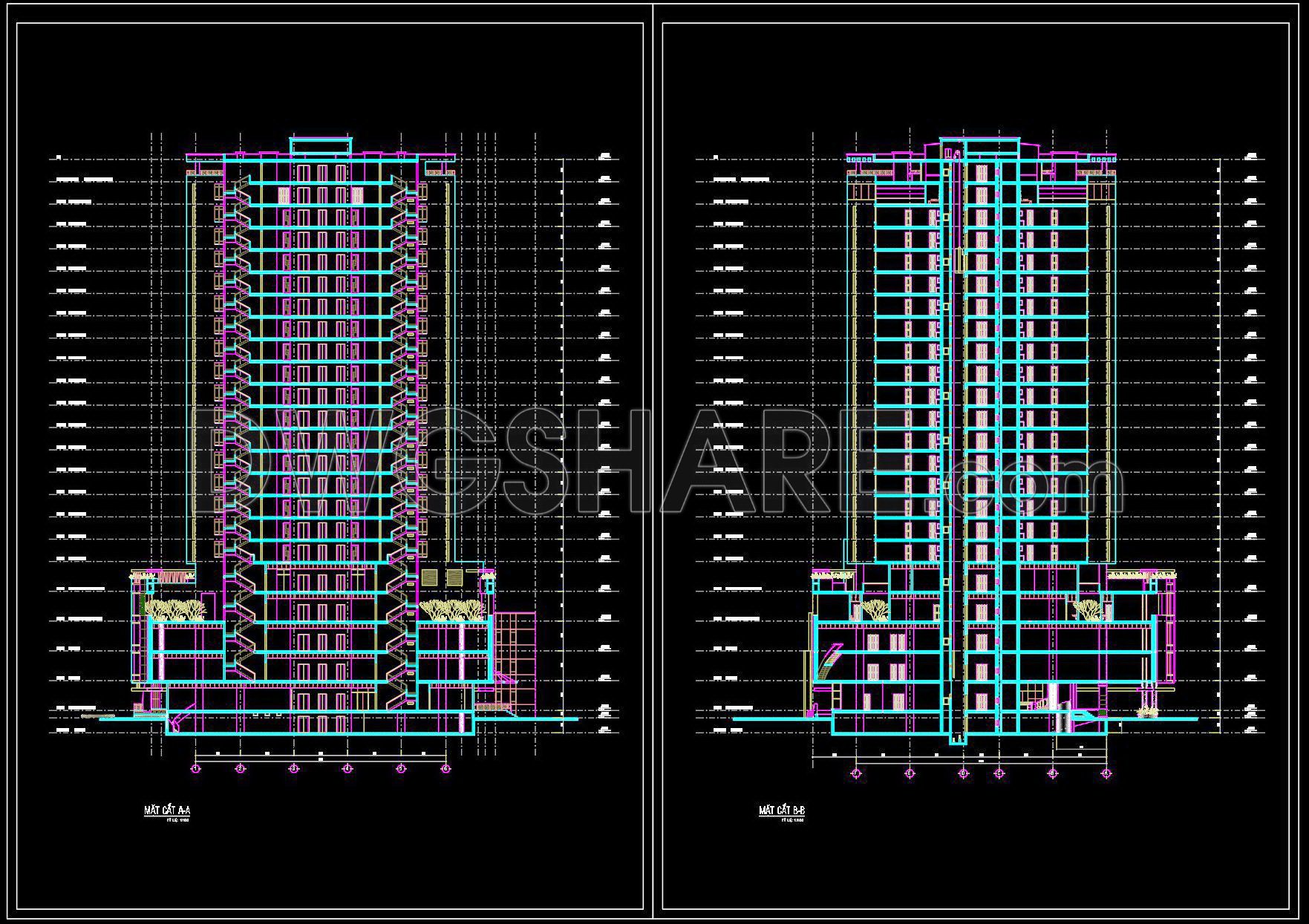Click the MẶT CẮT A-A title text

pyautogui.click(x=167, y=810)
